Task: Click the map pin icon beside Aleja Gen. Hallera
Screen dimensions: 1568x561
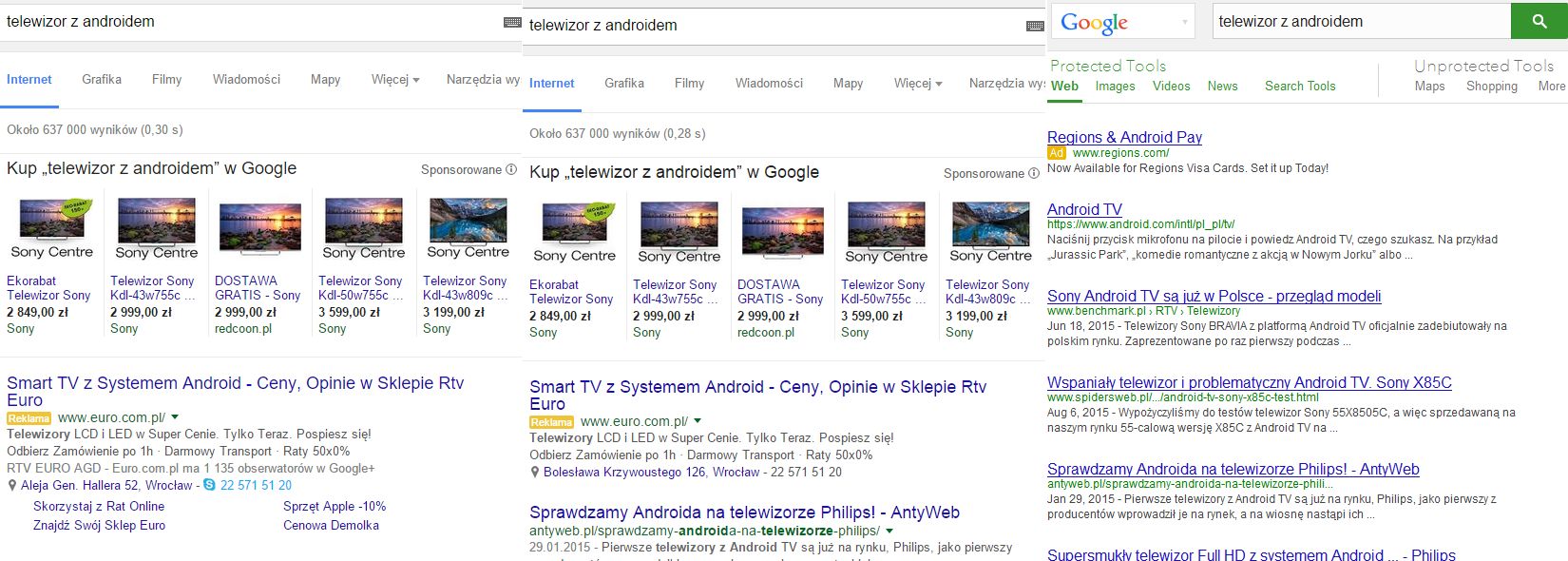Action: pyautogui.click(x=12, y=486)
